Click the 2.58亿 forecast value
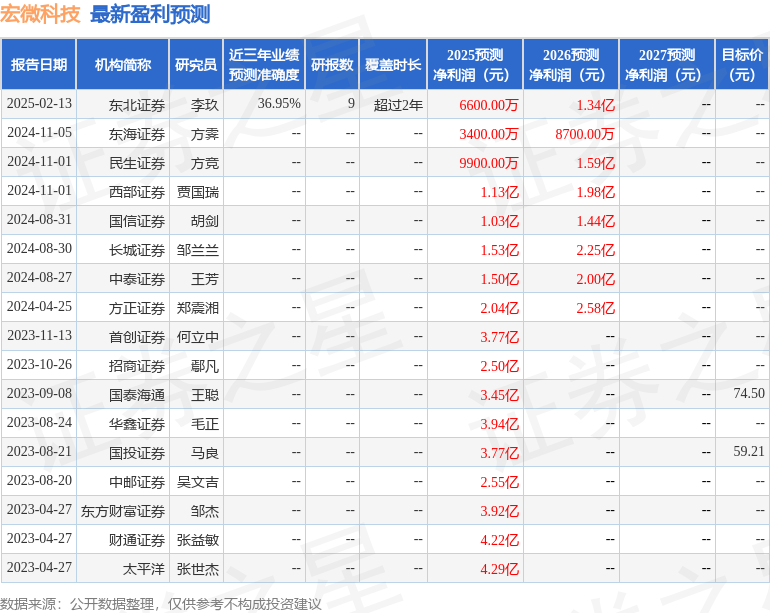Screen dimensions: 770x613 (x=595, y=308)
